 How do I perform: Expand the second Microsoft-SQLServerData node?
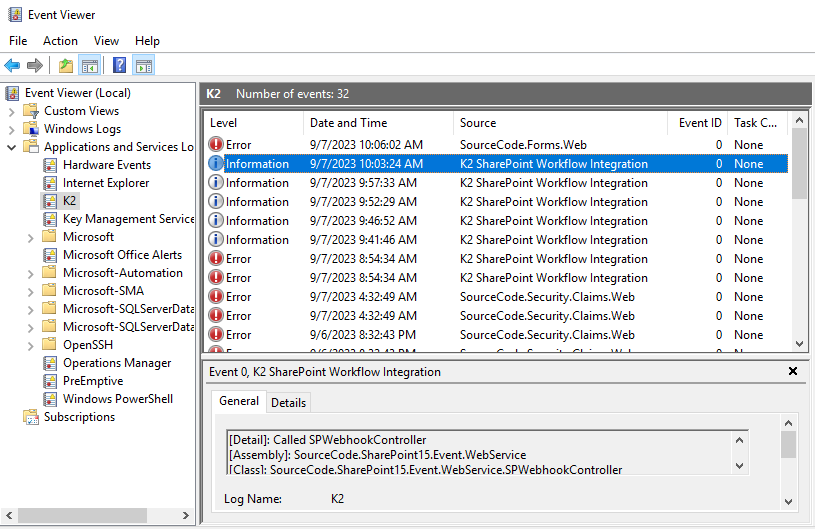pyautogui.click(x=31, y=328)
